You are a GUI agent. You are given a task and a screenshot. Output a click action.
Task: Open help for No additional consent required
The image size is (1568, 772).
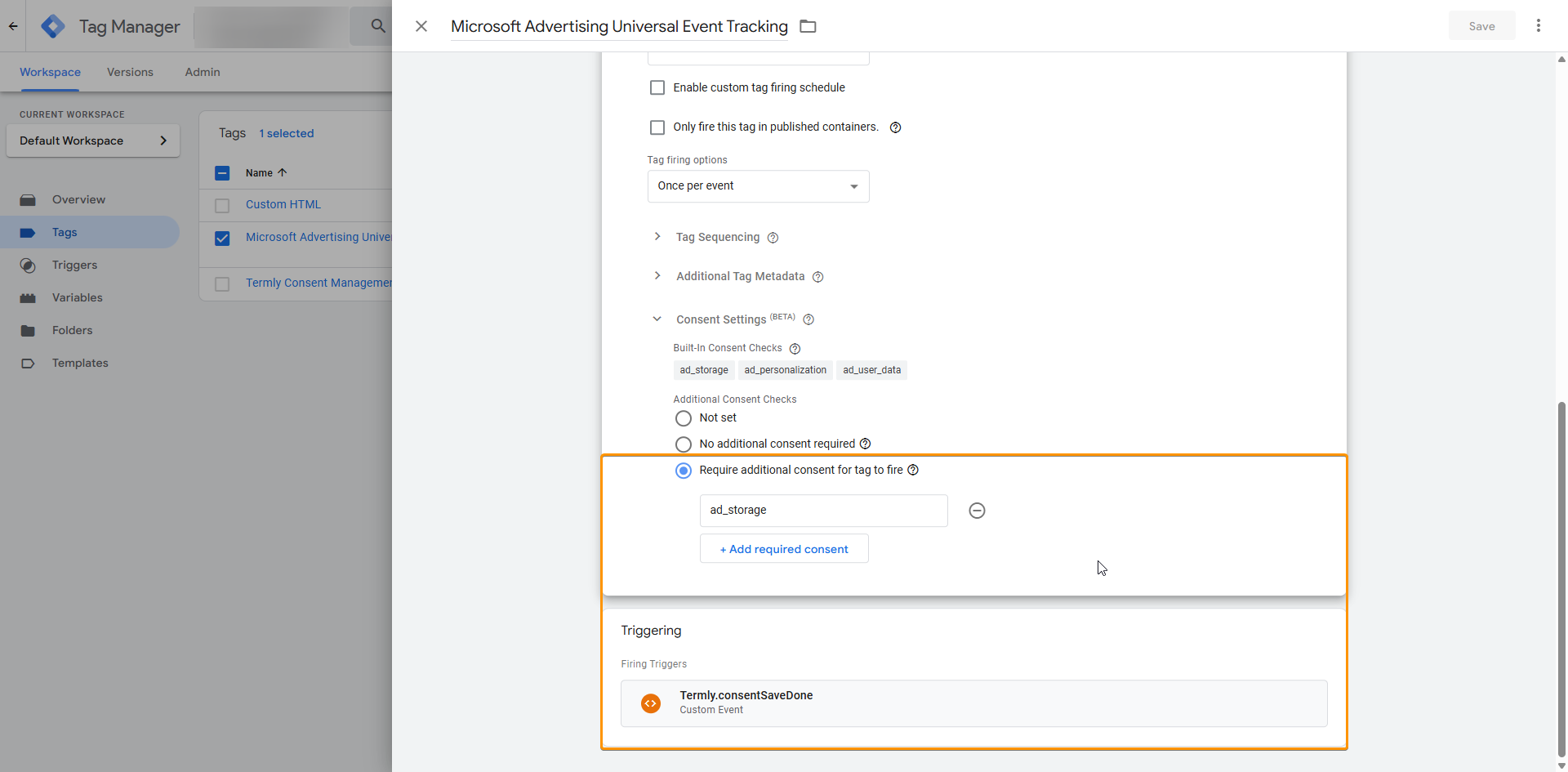click(x=865, y=444)
